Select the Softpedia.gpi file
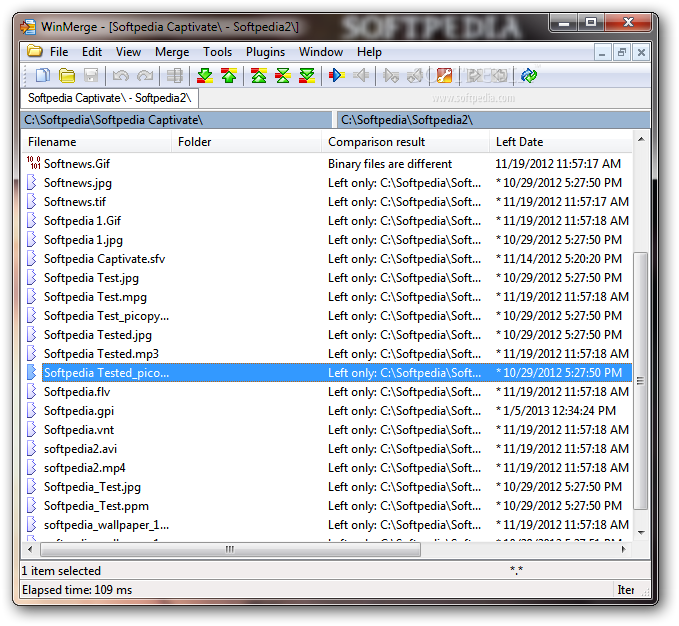 (79, 411)
